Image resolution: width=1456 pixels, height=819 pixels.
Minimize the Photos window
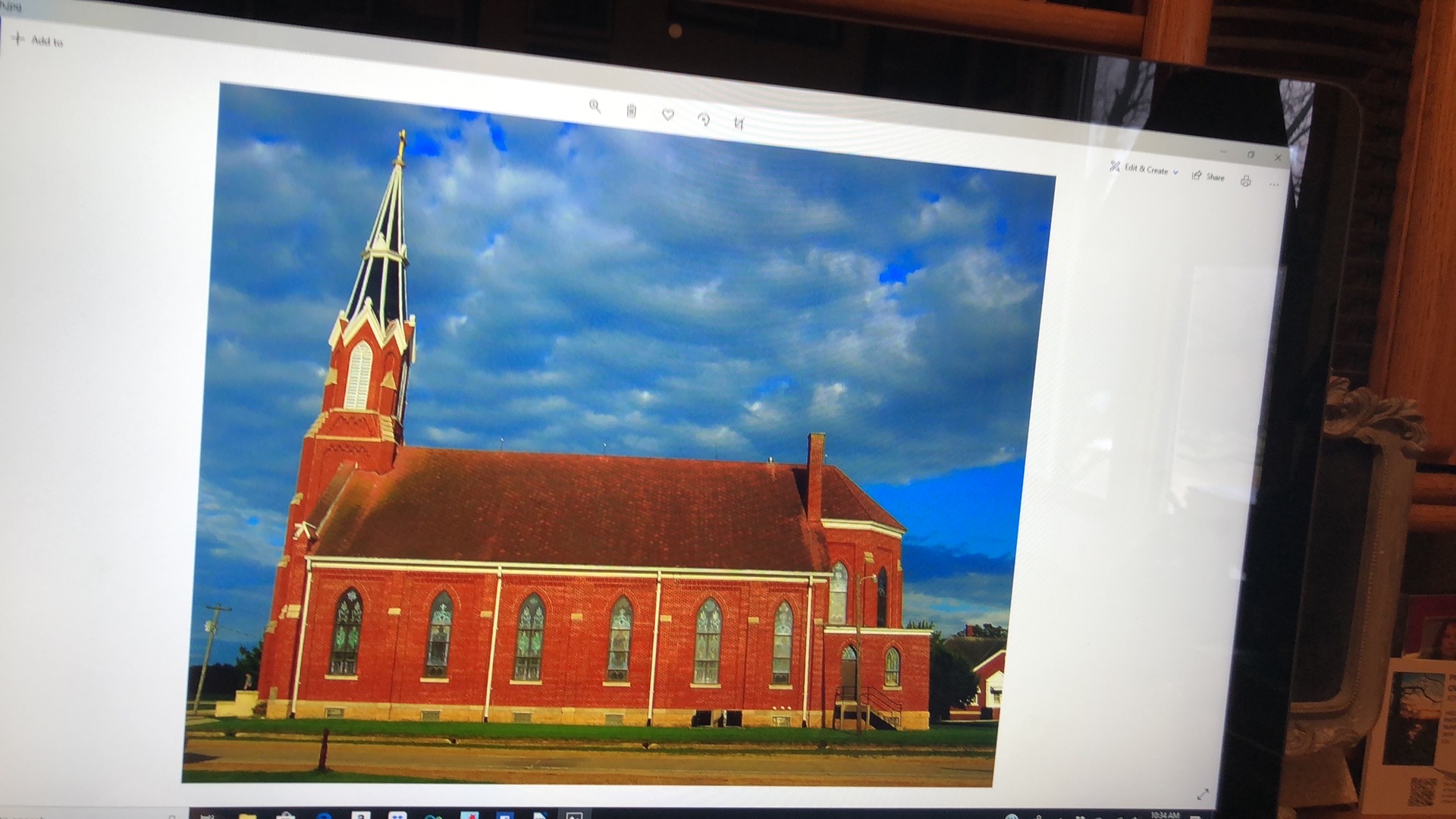coord(1223,152)
